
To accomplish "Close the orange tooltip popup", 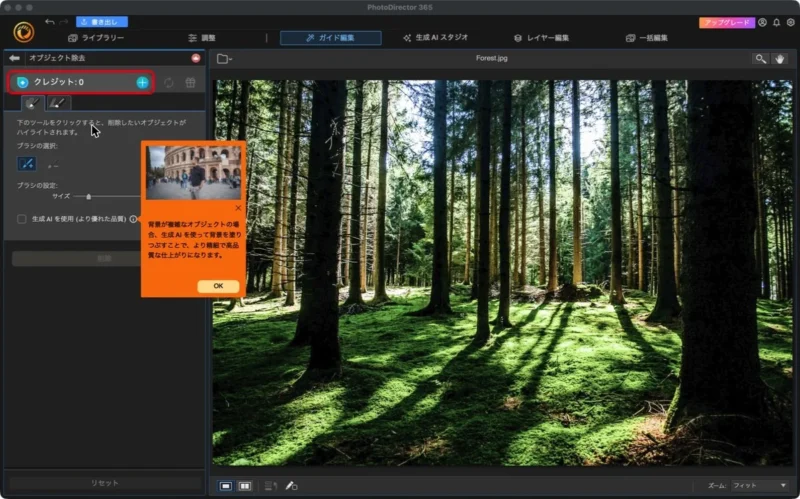I will point(238,208).
